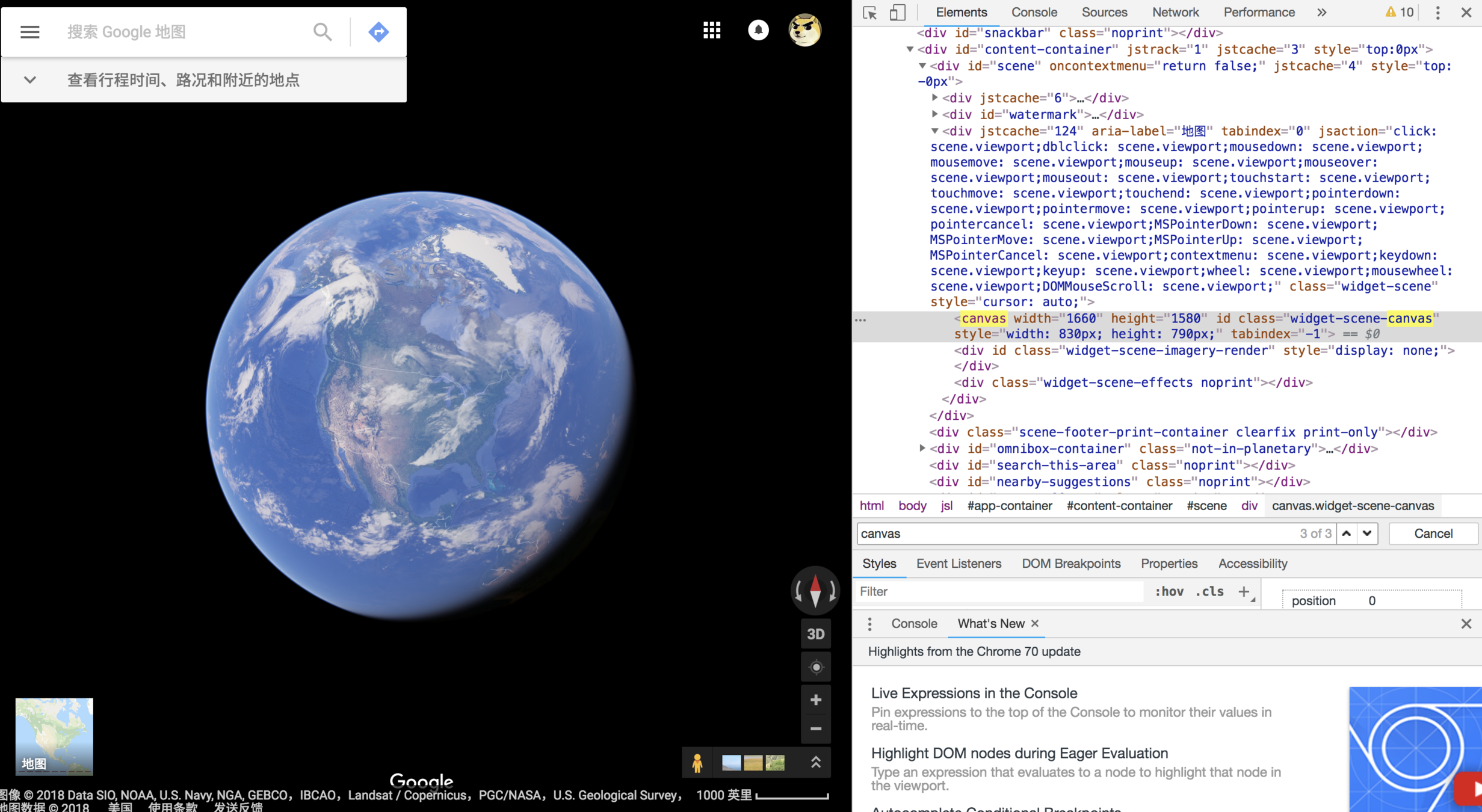Image resolution: width=1482 pixels, height=812 pixels.
Task: Click the Cancel button in search bar
Action: (x=1433, y=534)
